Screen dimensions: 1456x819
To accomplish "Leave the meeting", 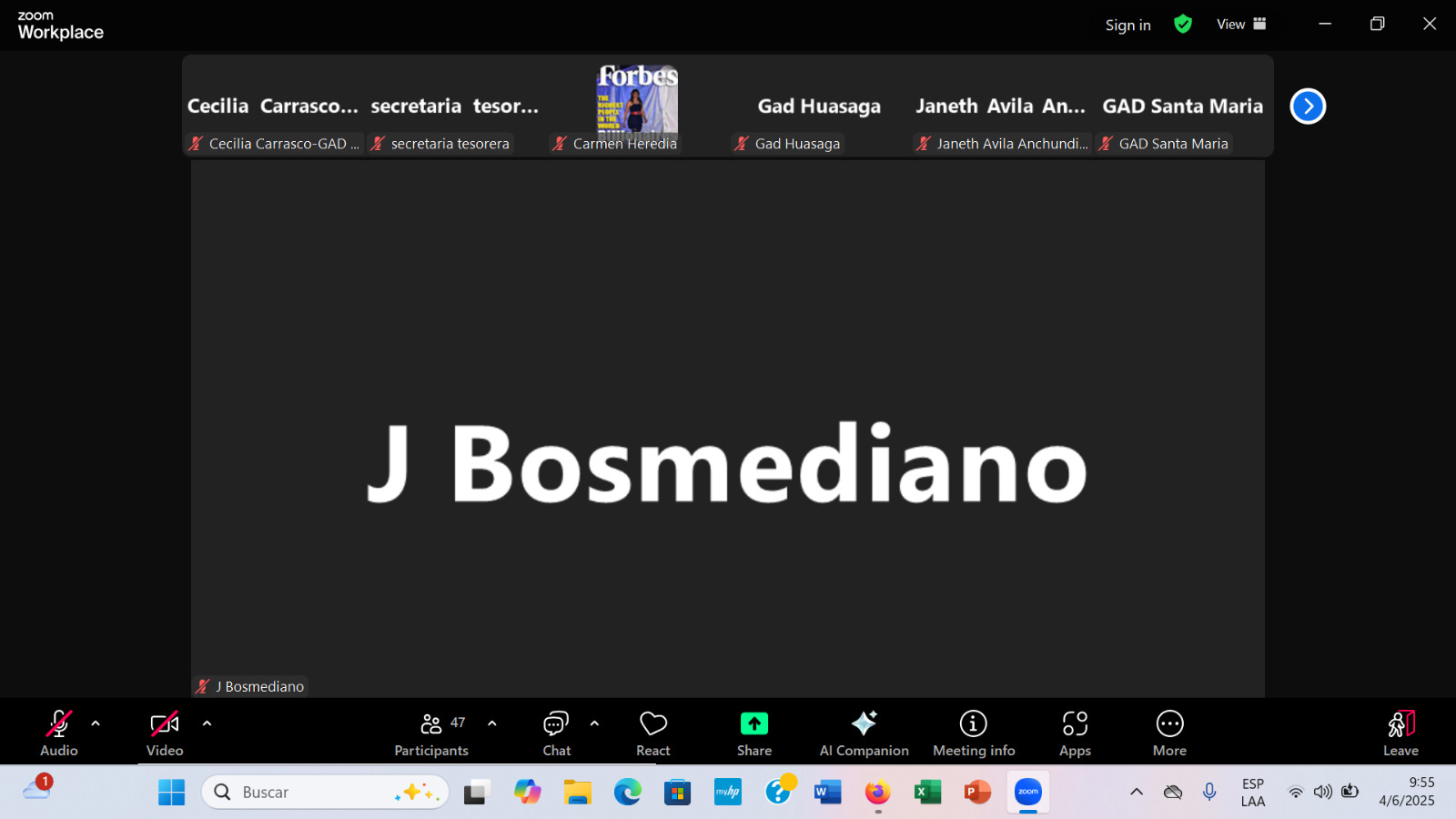I will point(1400,733).
